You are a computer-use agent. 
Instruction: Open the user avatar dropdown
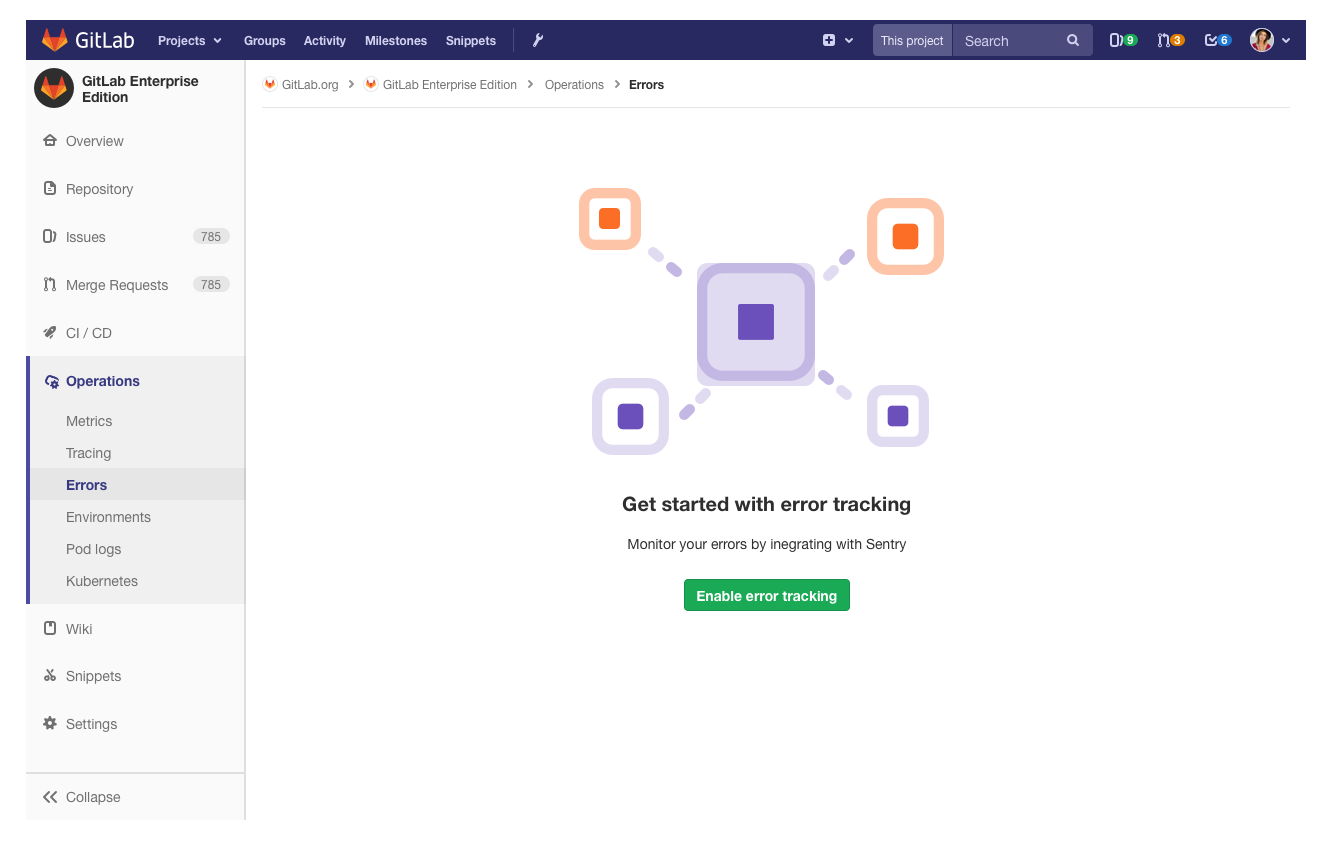pyautogui.click(x=1269, y=40)
